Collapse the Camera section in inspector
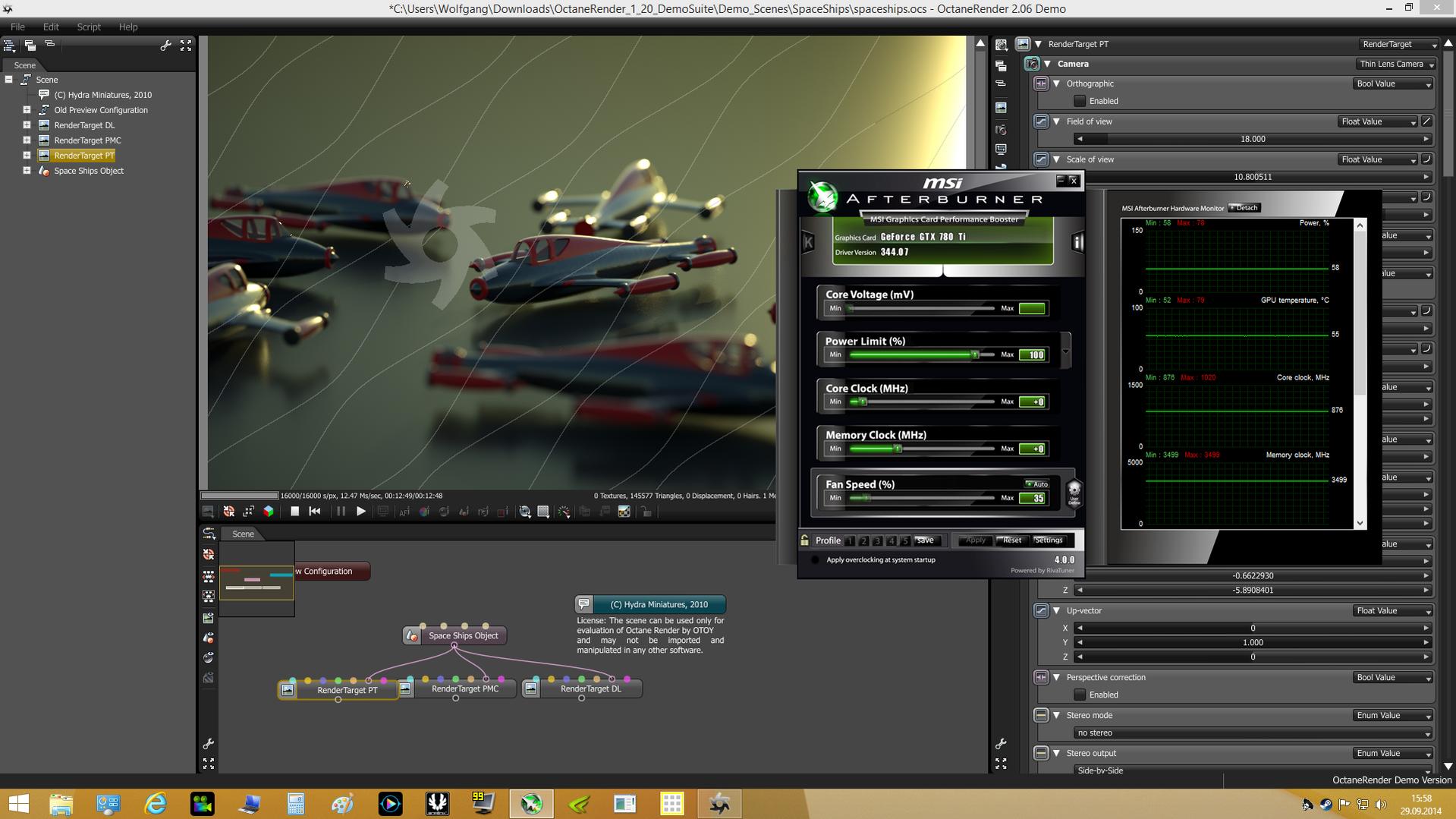 (x=1048, y=64)
